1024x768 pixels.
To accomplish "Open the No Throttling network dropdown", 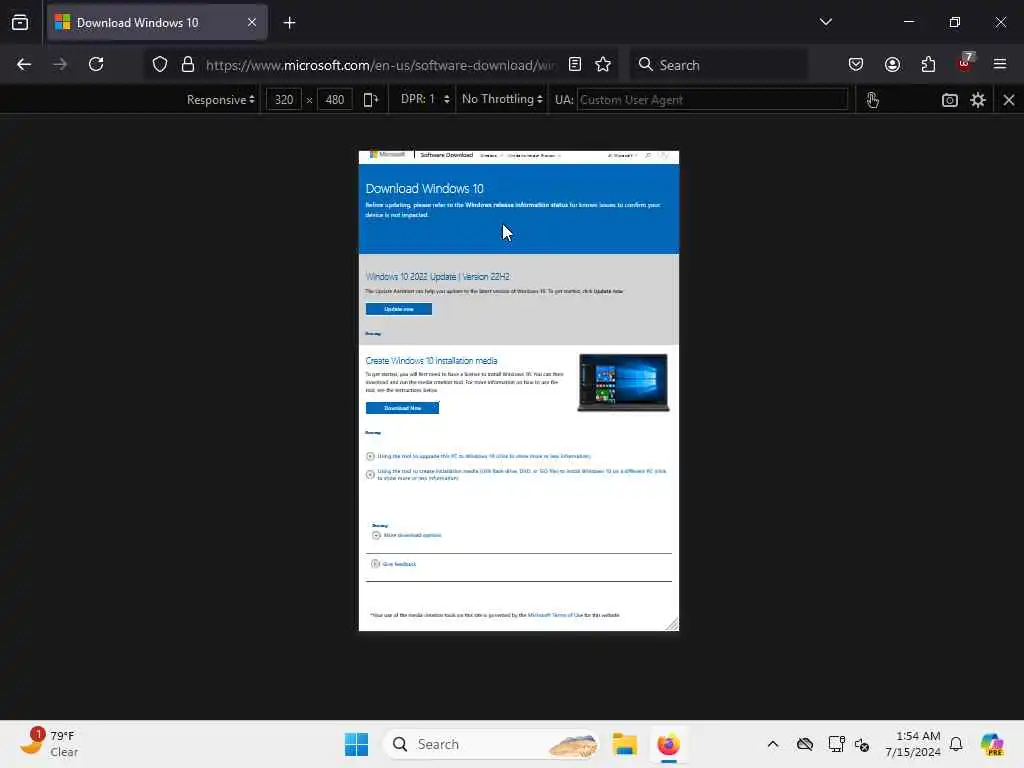I will pyautogui.click(x=502, y=99).
